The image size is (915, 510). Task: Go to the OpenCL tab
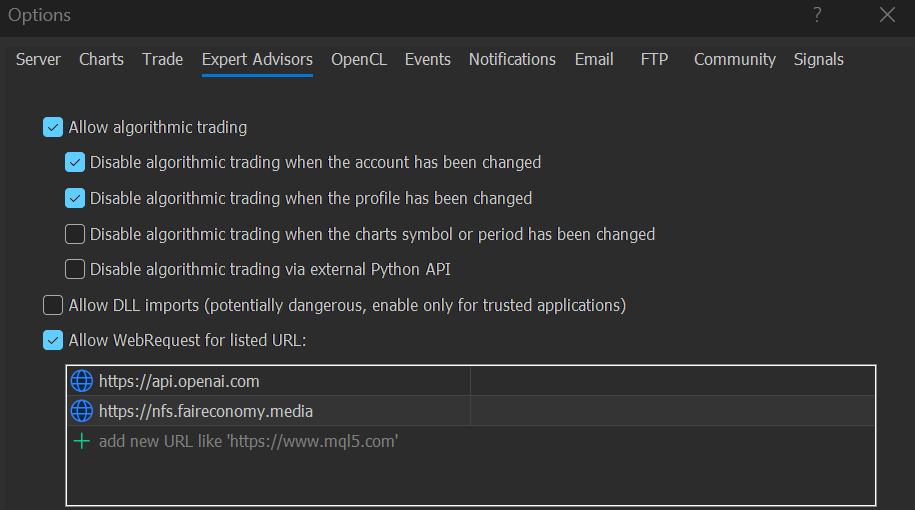359,60
